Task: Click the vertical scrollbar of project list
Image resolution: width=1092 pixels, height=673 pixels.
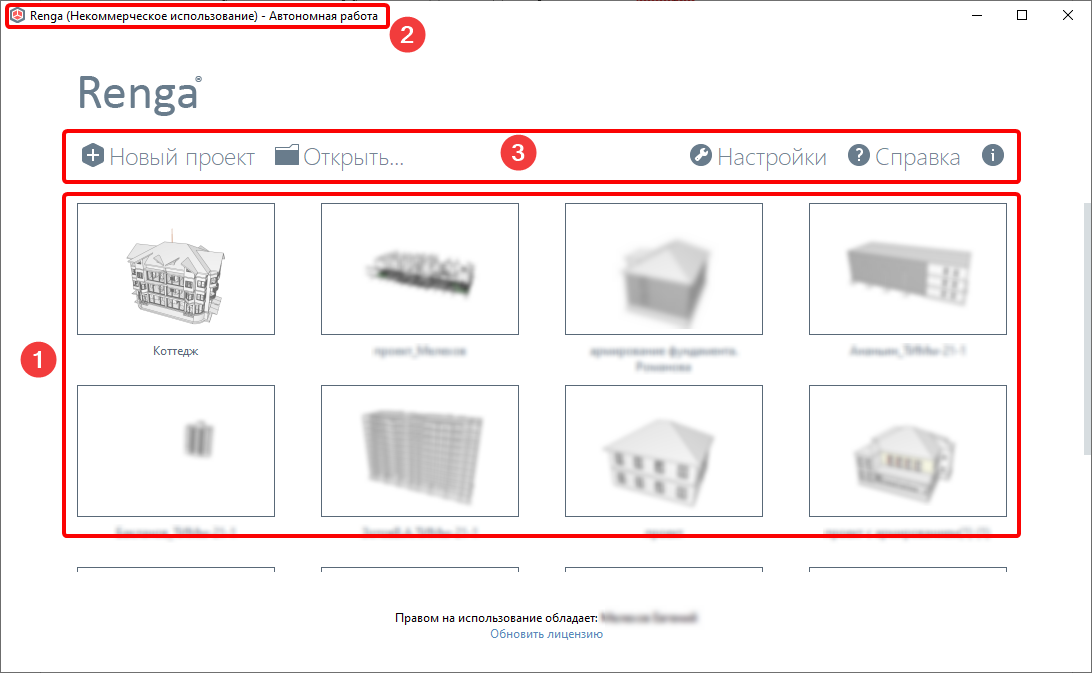Action: (1087, 327)
